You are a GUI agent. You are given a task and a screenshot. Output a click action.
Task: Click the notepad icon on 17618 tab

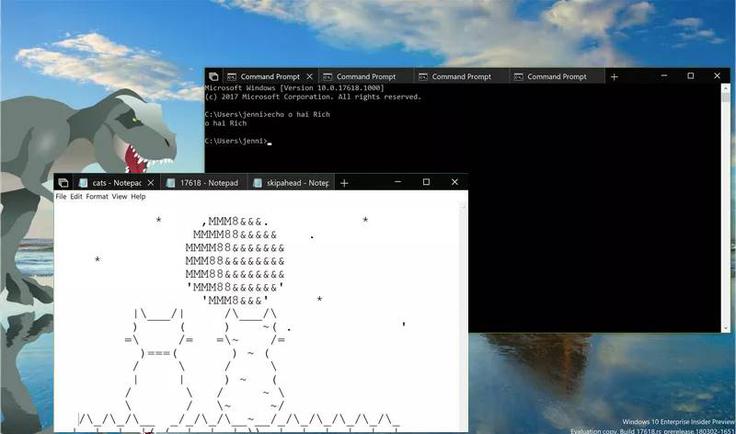(171, 183)
